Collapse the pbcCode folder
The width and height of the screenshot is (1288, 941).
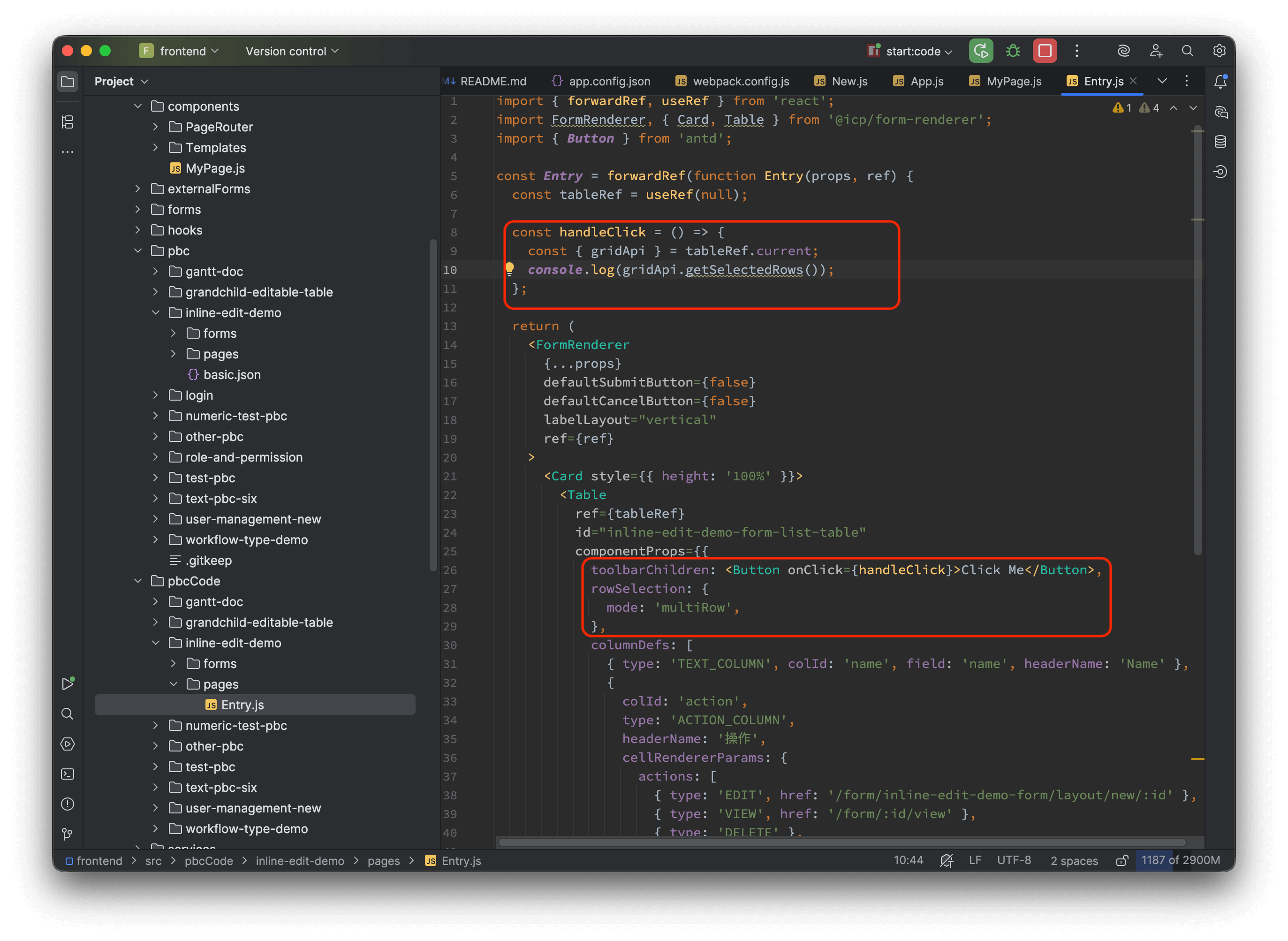coord(138,581)
